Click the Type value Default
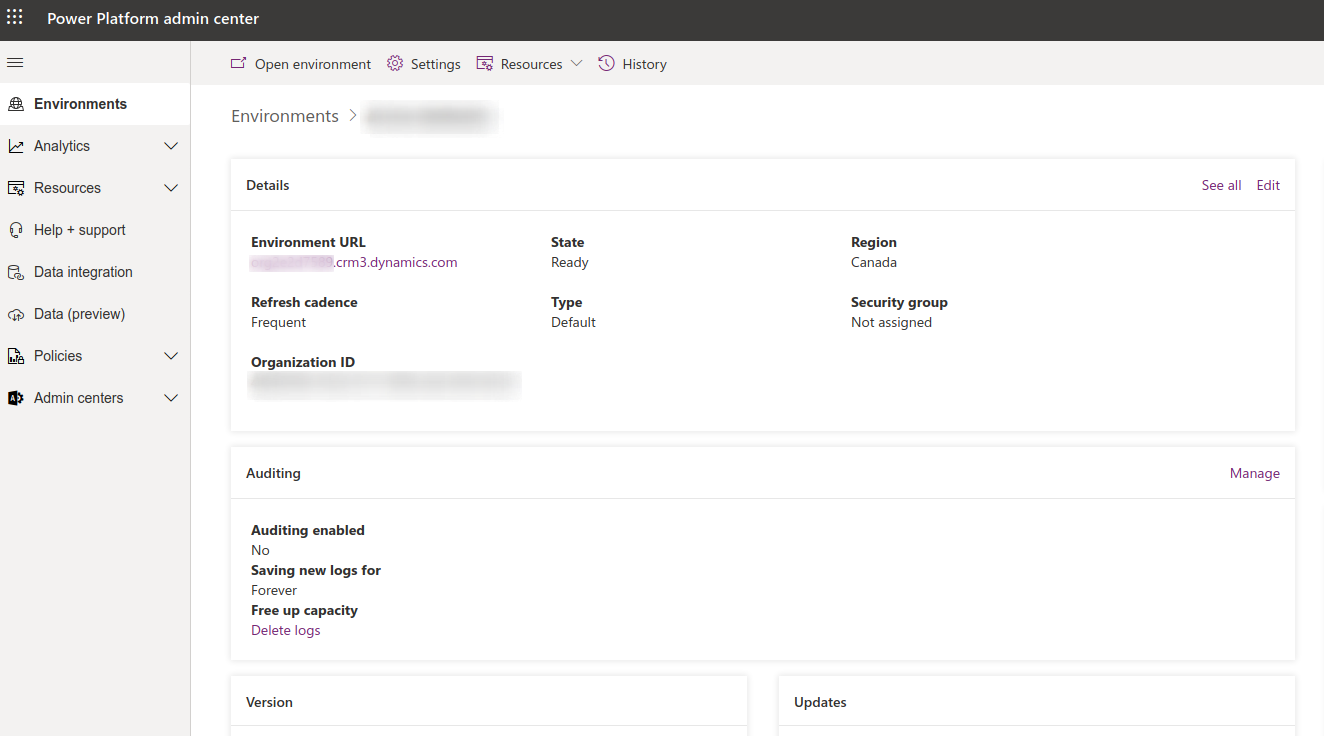The width and height of the screenshot is (1324, 736). (x=573, y=322)
